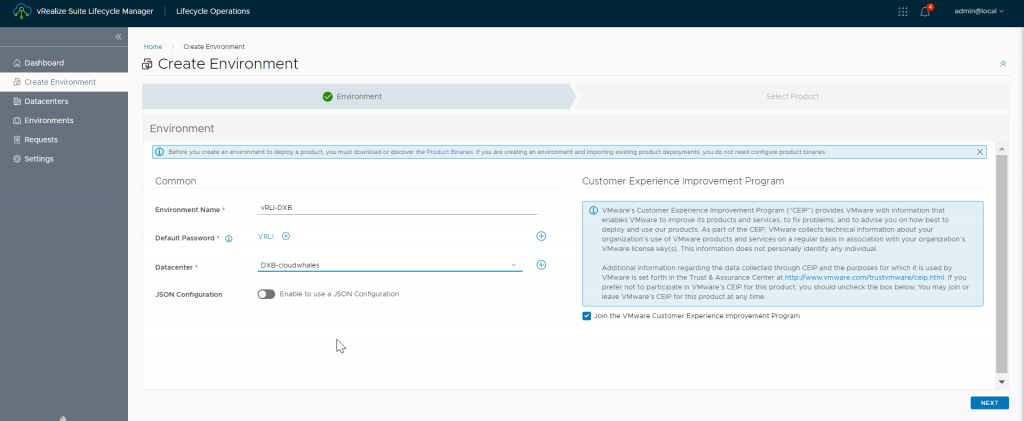Image resolution: width=1024 pixels, height=421 pixels.
Task: Enable the JSON Configuration toggle
Action: pos(266,294)
